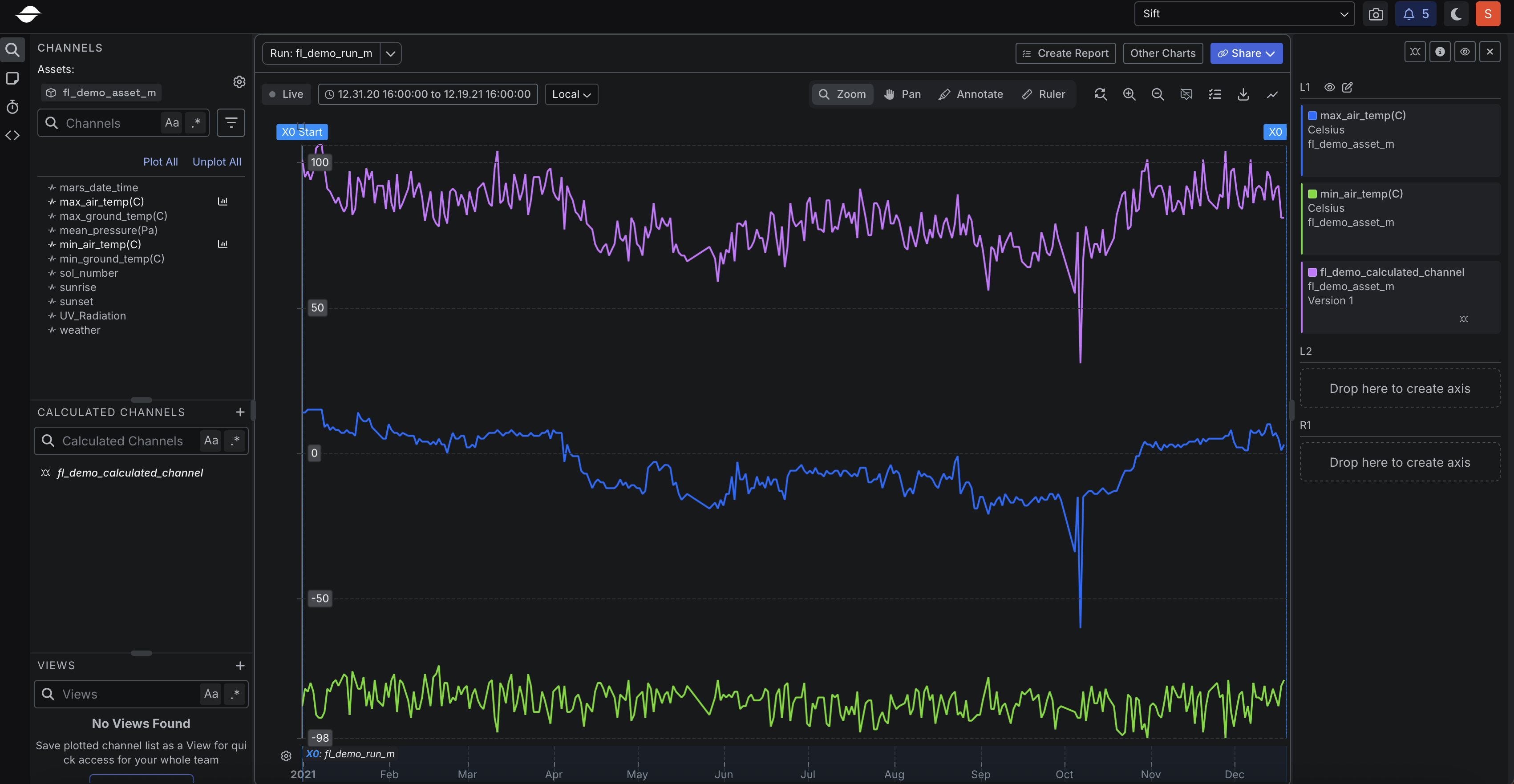Toggle Live mode
The image size is (1514, 784).
(286, 94)
